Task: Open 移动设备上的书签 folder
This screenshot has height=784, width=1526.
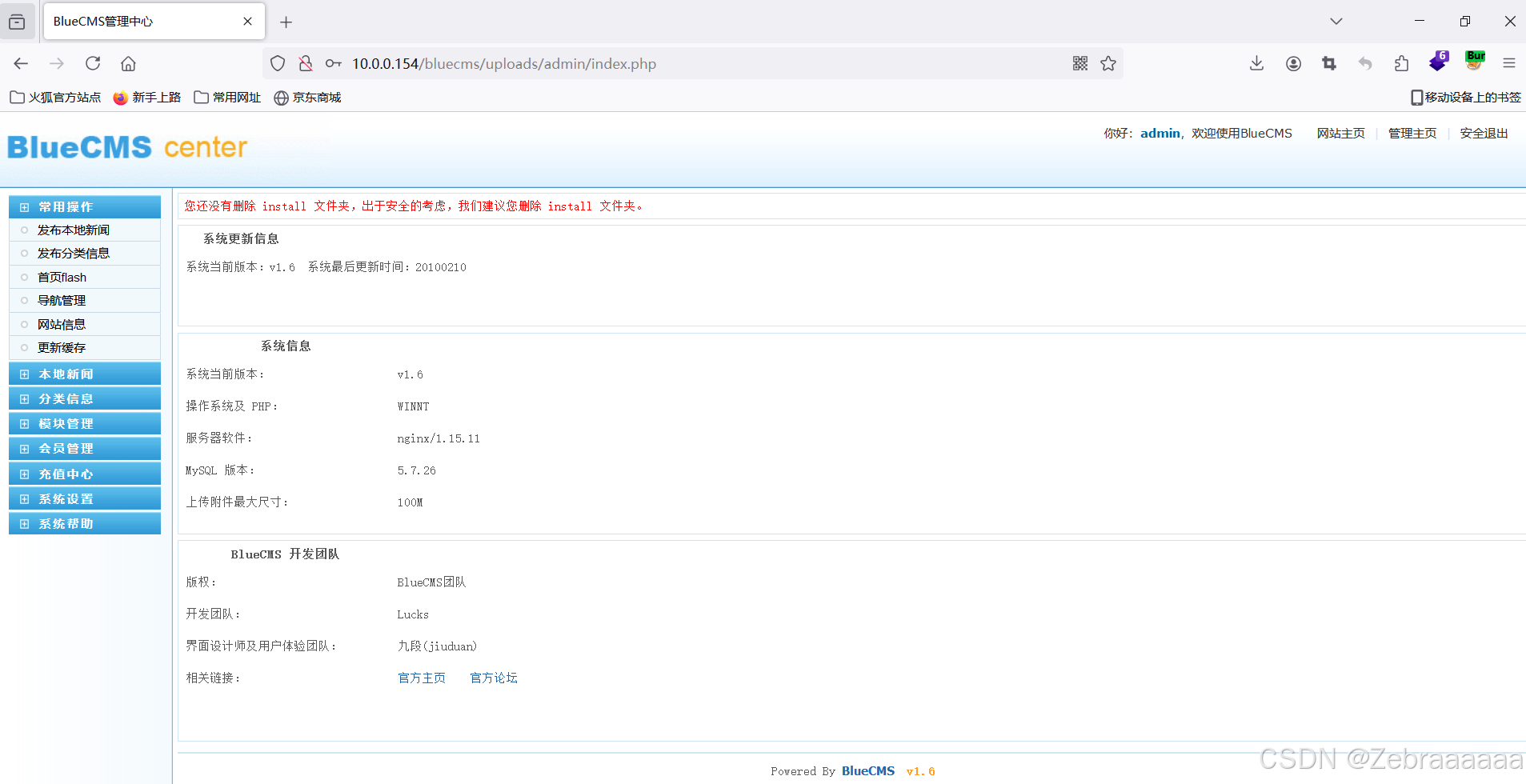Action: pos(1465,98)
